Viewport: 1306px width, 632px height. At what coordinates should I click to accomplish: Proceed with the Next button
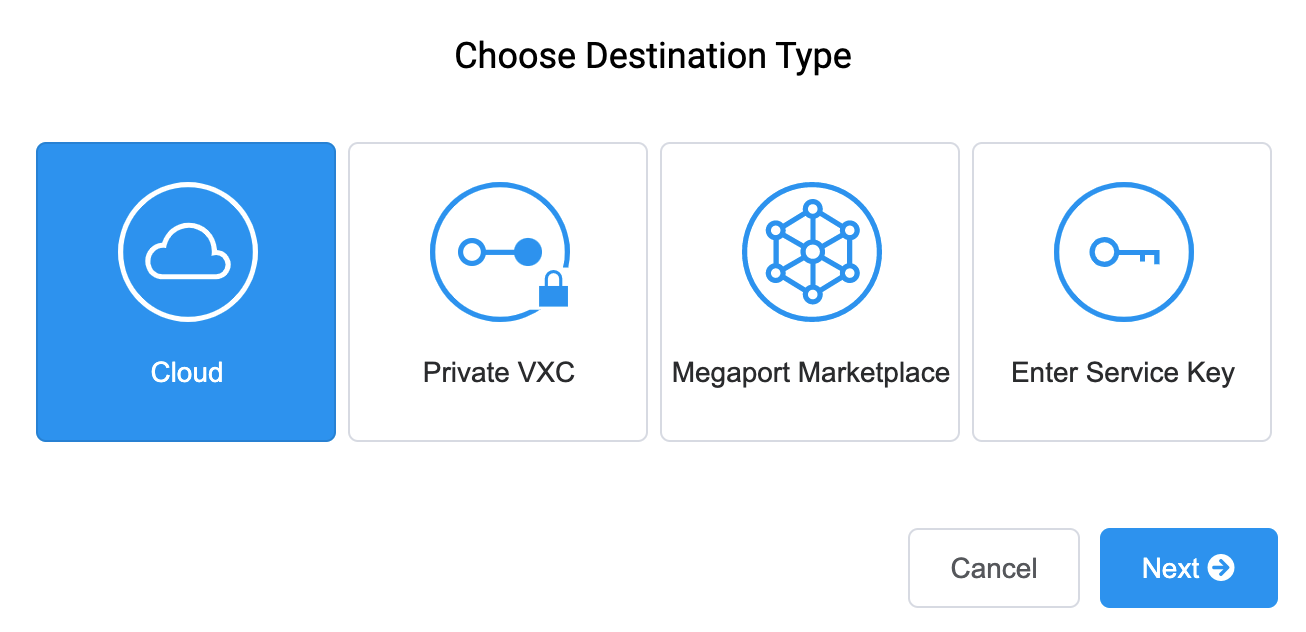[1189, 568]
